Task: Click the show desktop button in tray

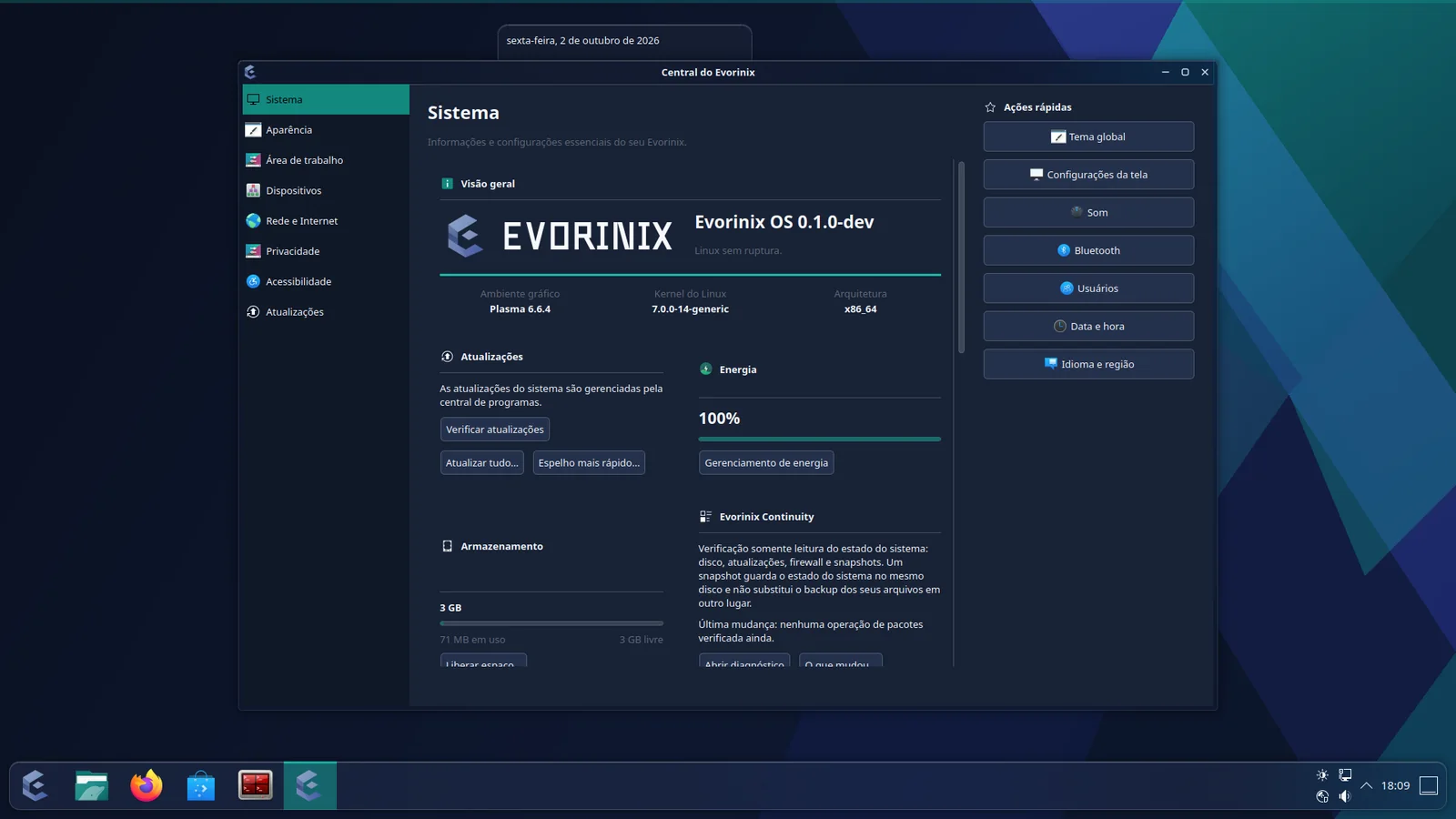Action: 1429,785
